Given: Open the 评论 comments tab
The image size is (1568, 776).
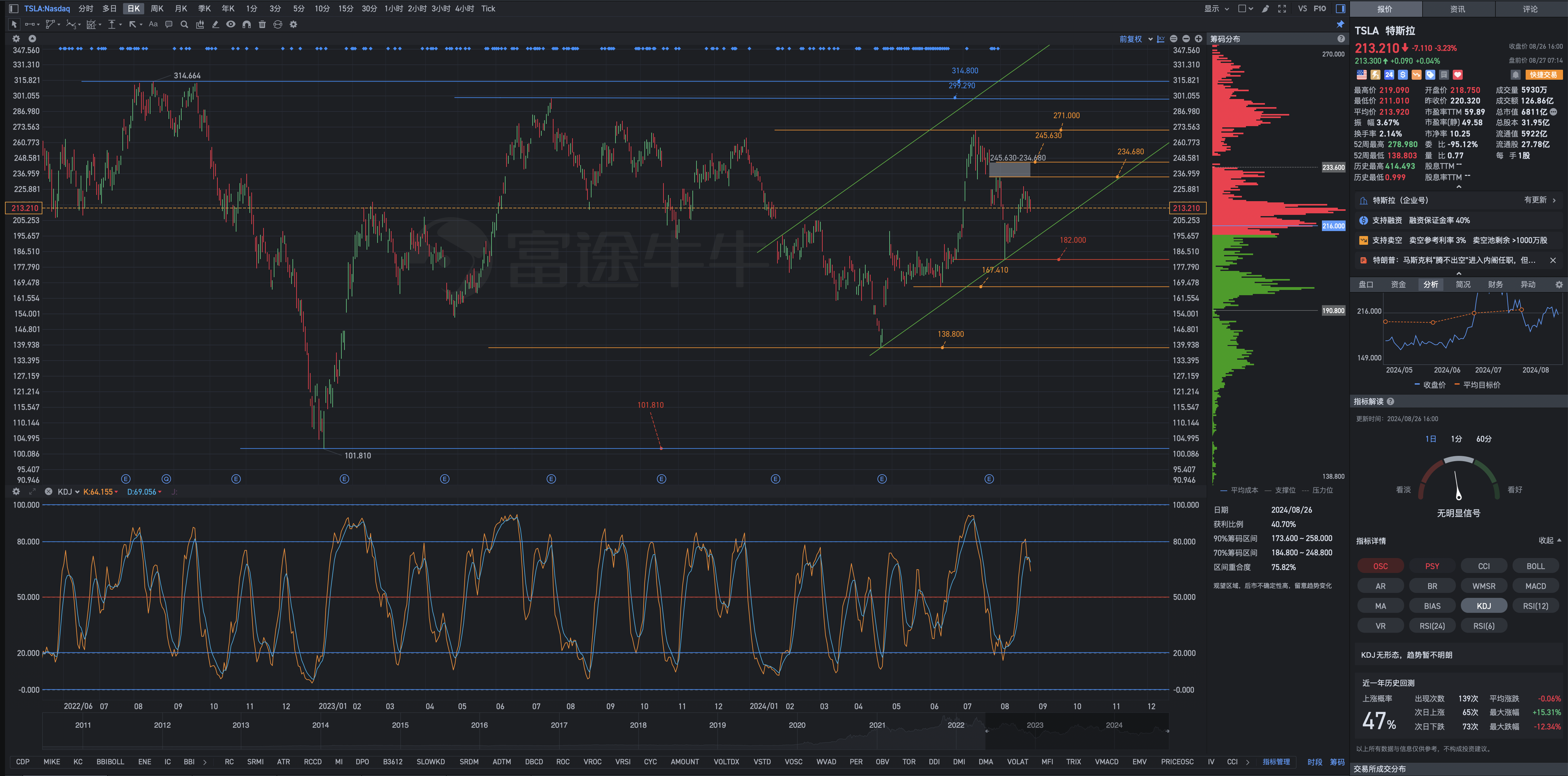Looking at the screenshot, I should 1530,8.
